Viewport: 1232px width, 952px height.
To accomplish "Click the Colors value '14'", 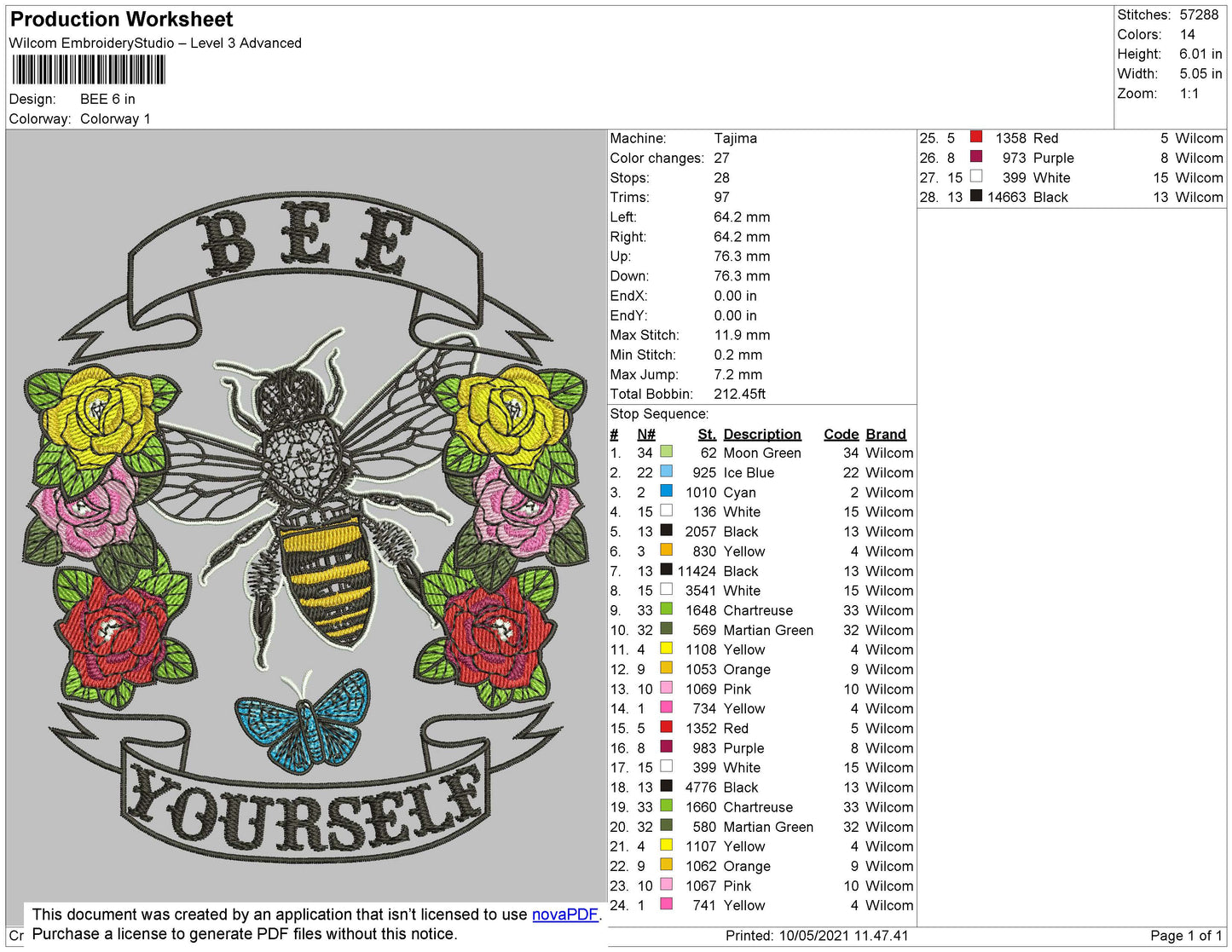I will [x=1188, y=34].
